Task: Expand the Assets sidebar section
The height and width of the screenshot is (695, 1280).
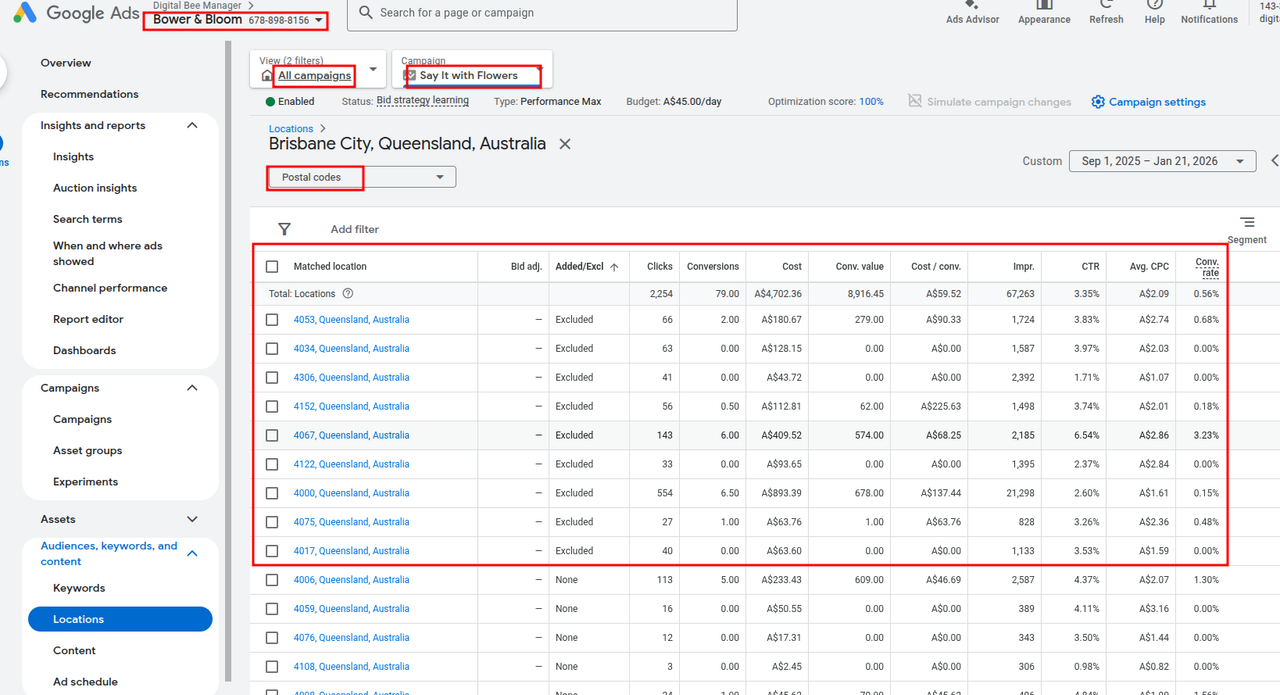Action: [192, 519]
